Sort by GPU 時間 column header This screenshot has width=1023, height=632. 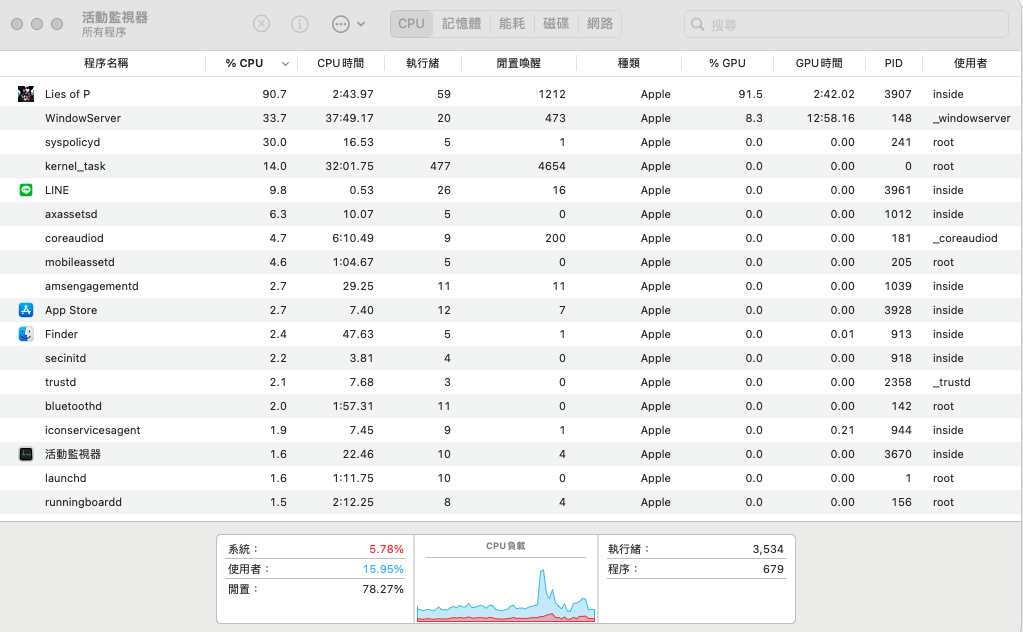click(x=819, y=63)
